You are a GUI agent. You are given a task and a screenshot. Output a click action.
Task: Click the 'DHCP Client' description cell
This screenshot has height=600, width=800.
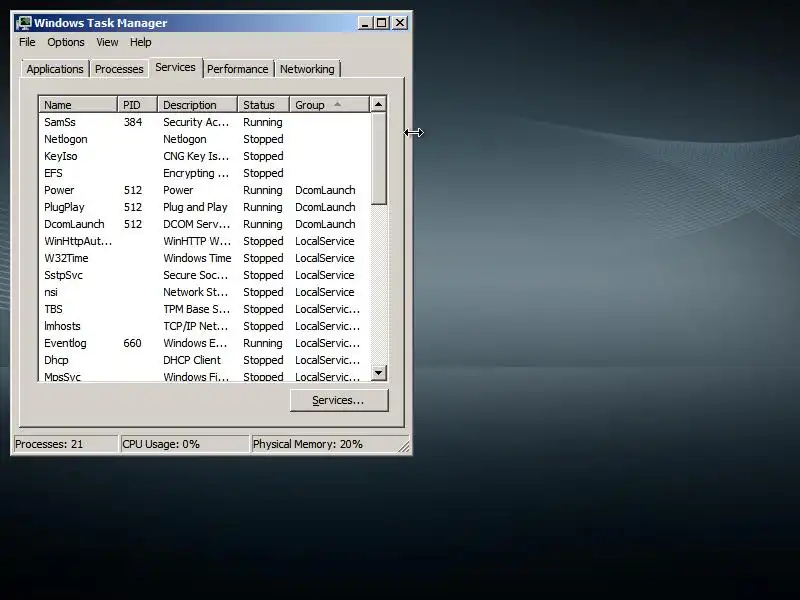[x=192, y=360]
